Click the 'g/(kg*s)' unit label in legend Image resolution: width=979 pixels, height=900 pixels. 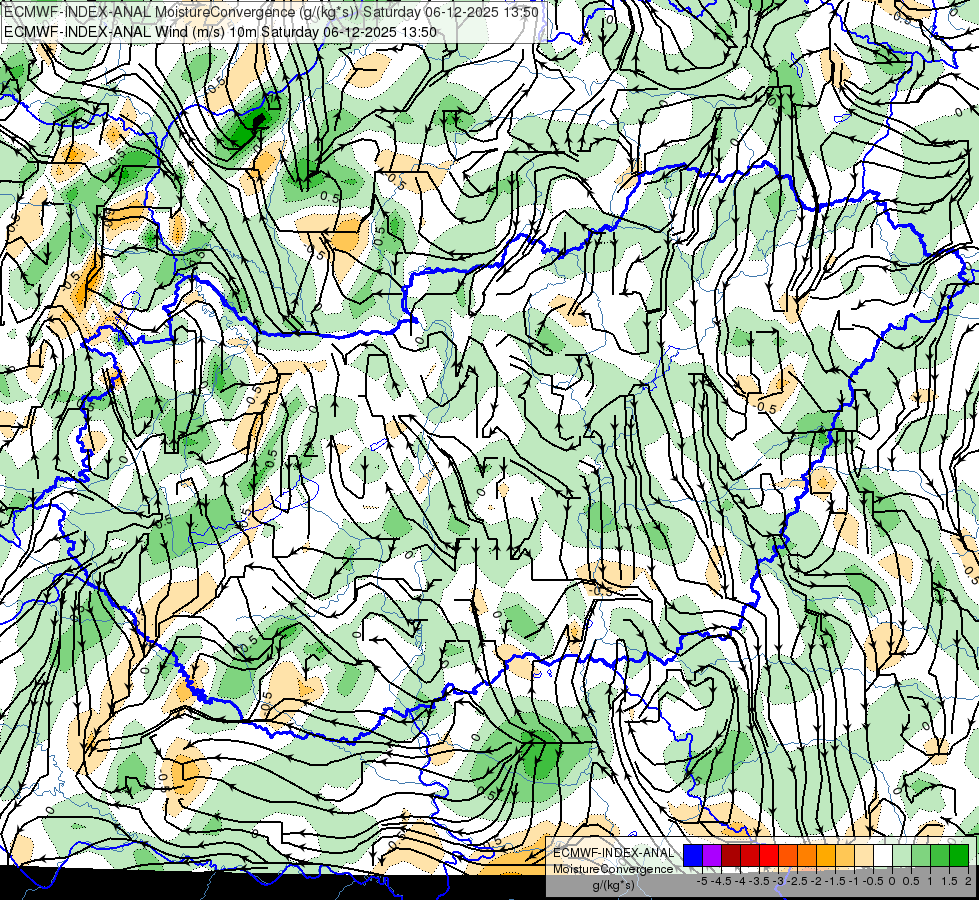click(x=614, y=885)
